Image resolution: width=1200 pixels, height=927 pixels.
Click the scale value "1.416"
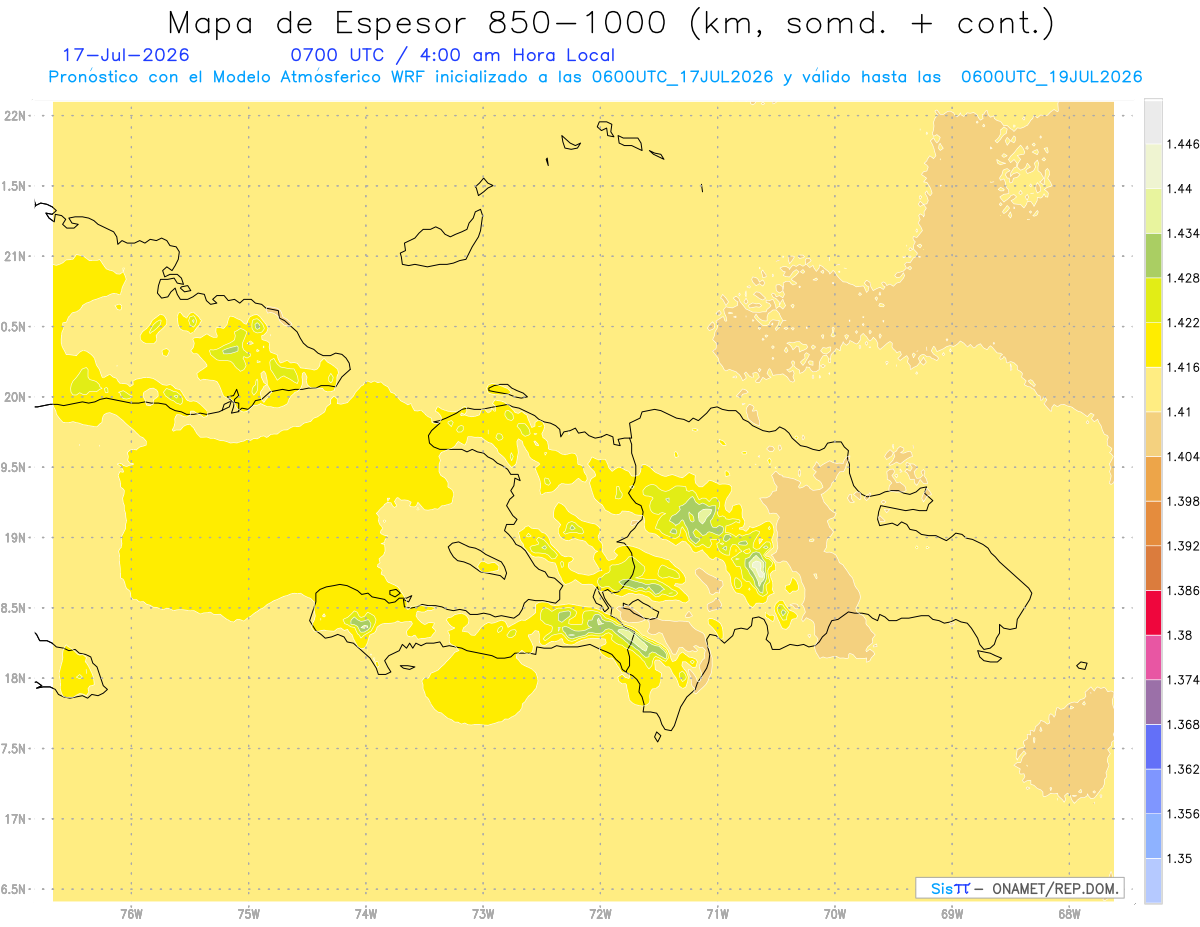pos(1182,368)
